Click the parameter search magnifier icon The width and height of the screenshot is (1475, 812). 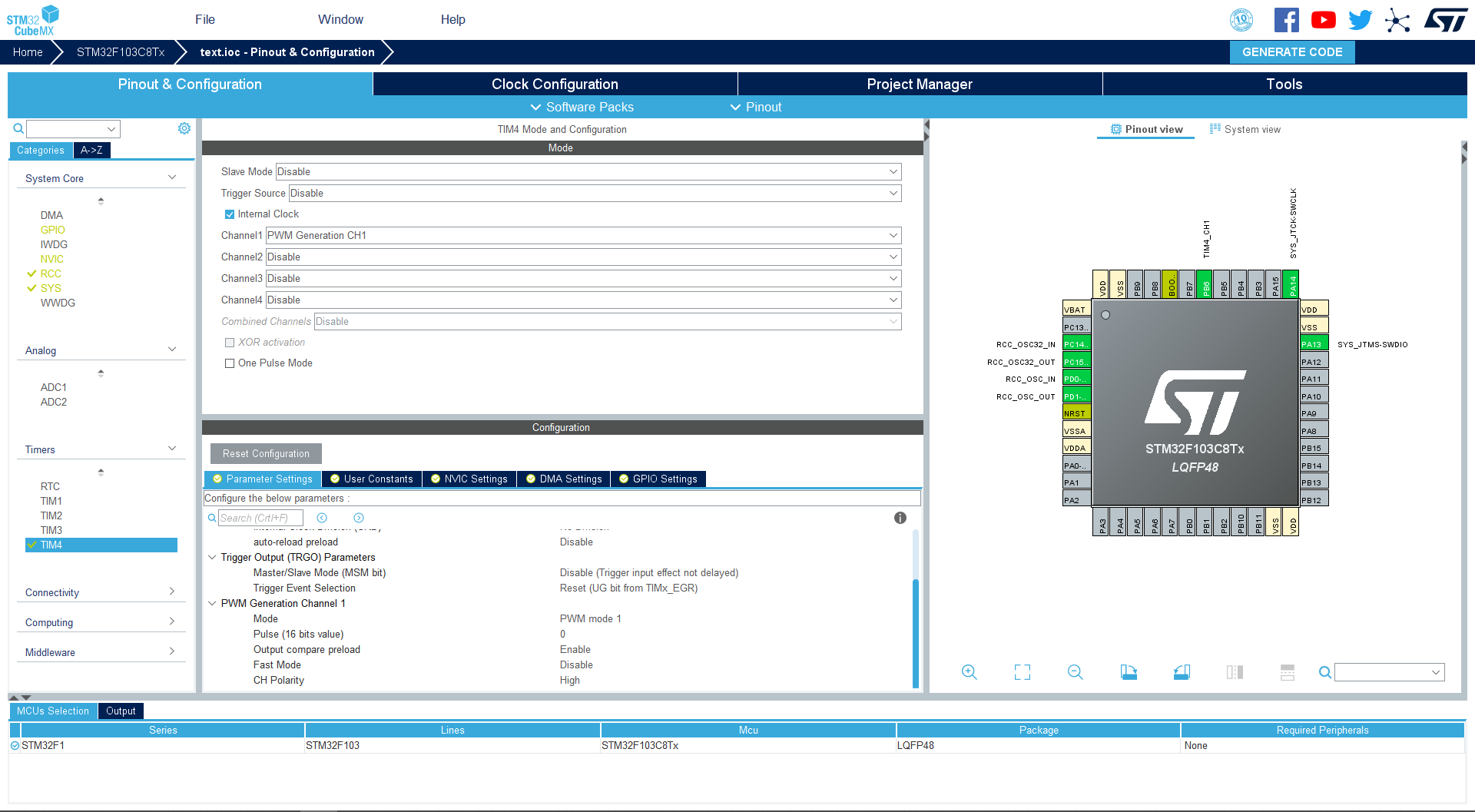212,518
